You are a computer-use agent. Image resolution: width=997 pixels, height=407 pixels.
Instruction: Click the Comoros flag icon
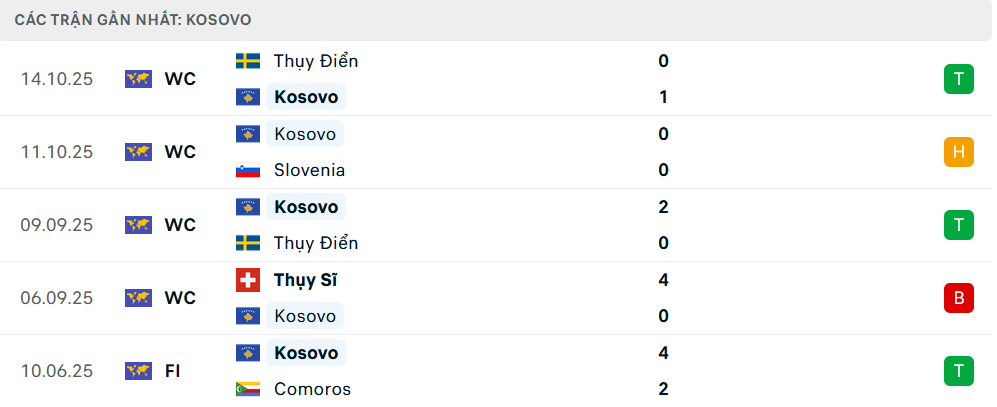point(247,389)
